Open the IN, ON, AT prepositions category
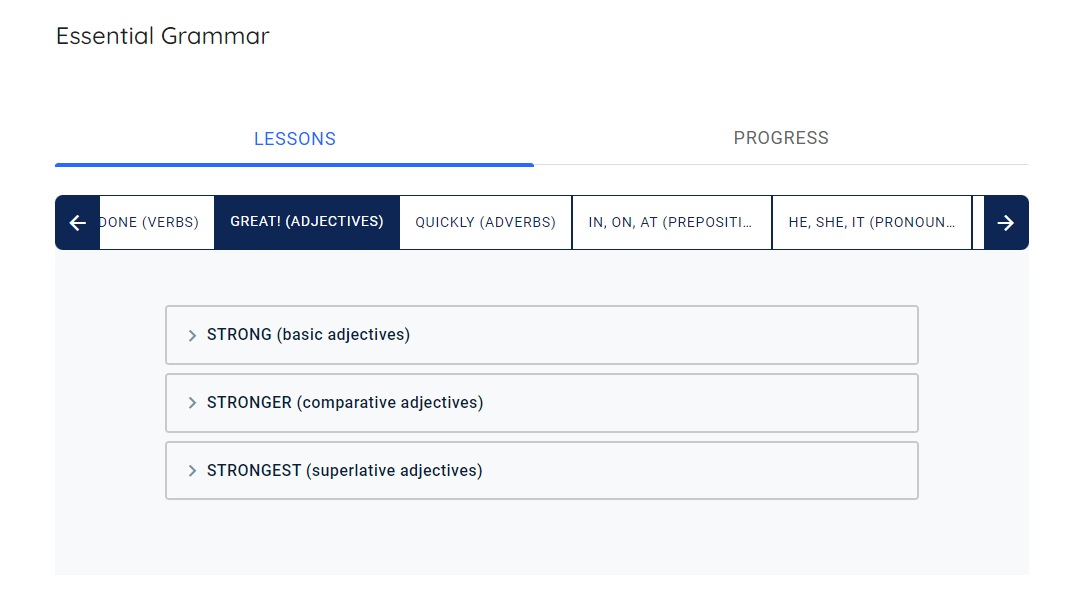Screen dimensions: 1067x599 pos(671,222)
